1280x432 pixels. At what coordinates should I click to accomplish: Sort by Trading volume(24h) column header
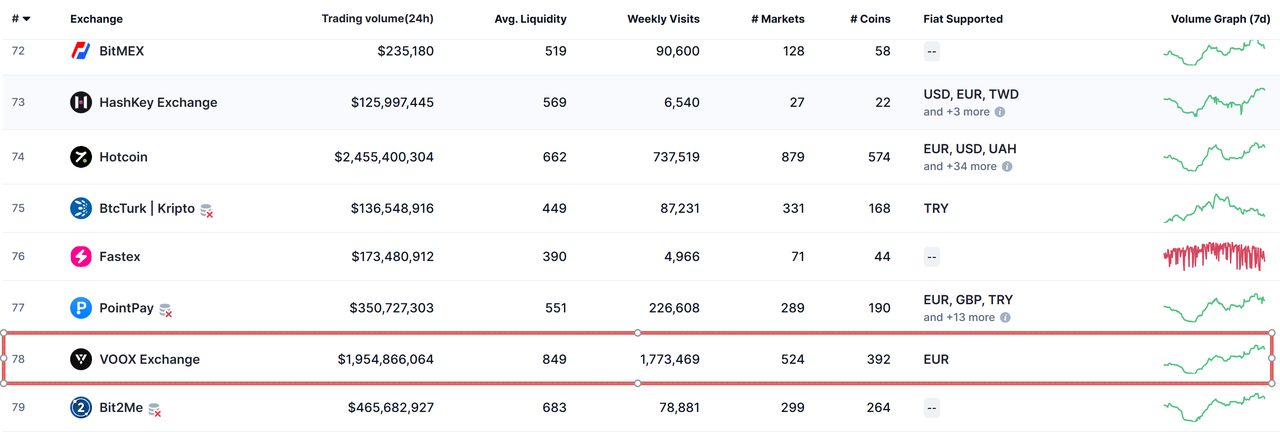(x=377, y=19)
